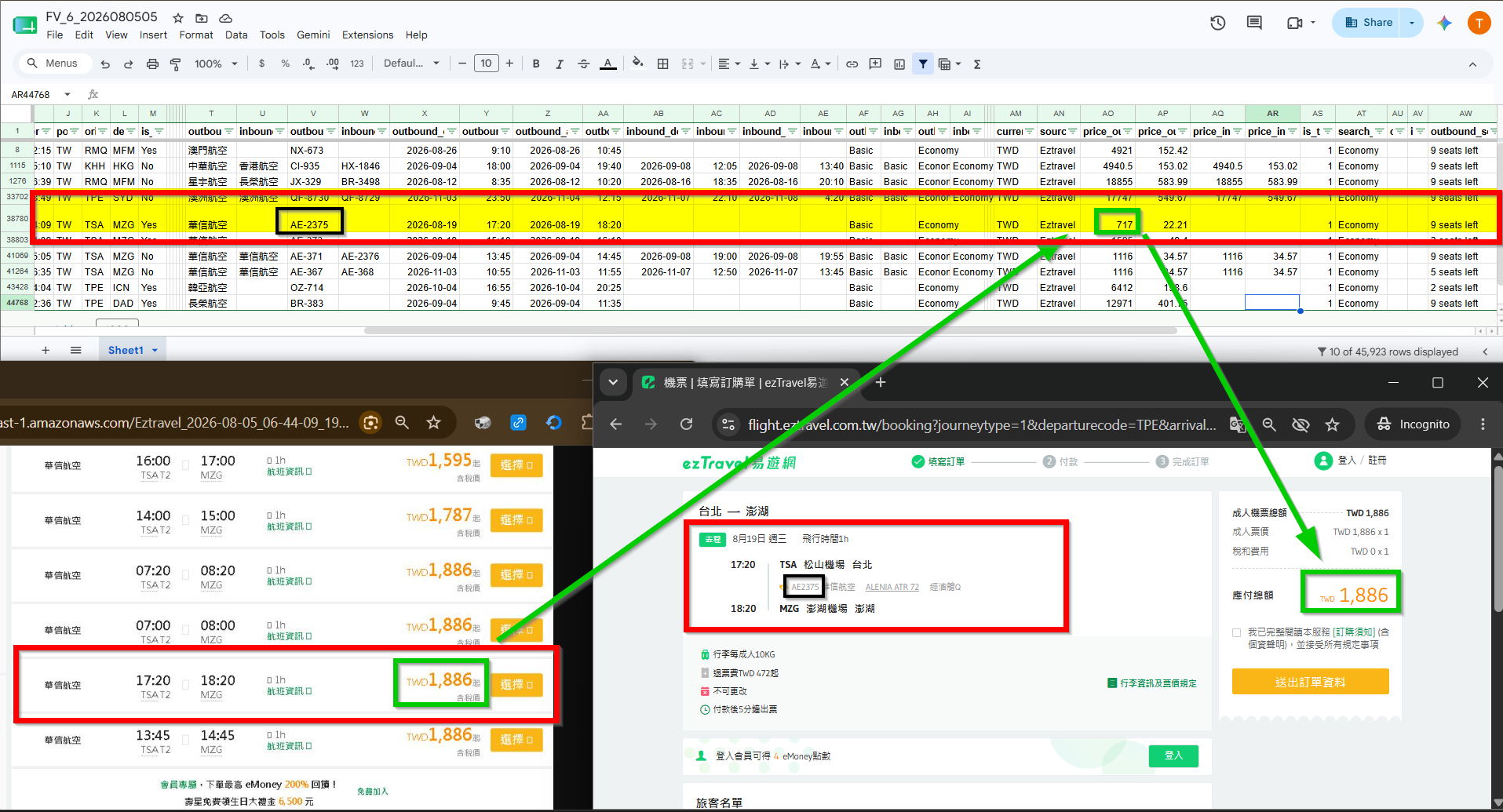
Task: Click 選擇 for the 16:00 flight
Action: pyautogui.click(x=516, y=465)
